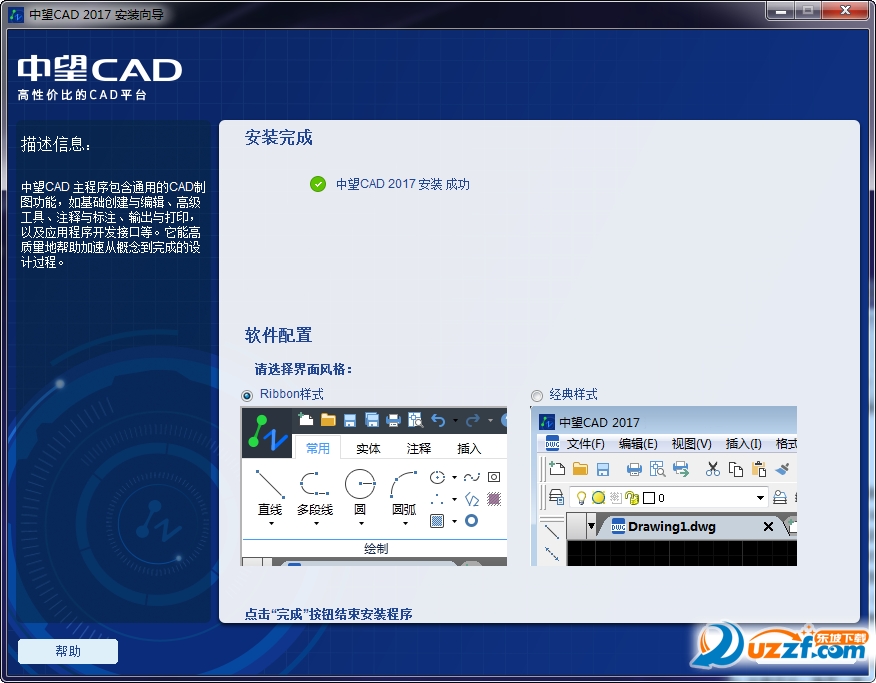Open the 文件(F) menu in classic preview

[x=585, y=444]
